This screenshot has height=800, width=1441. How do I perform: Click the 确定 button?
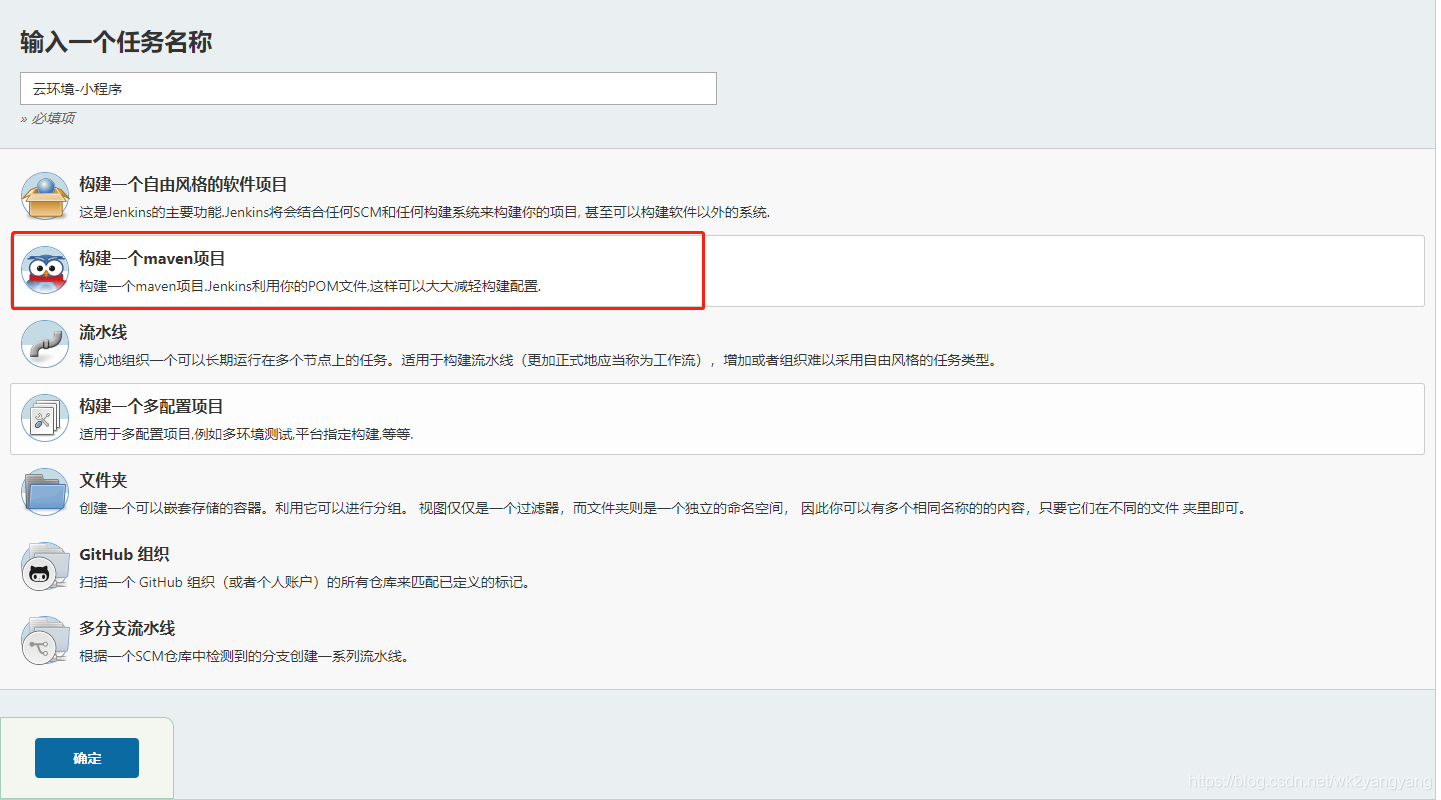click(x=87, y=758)
